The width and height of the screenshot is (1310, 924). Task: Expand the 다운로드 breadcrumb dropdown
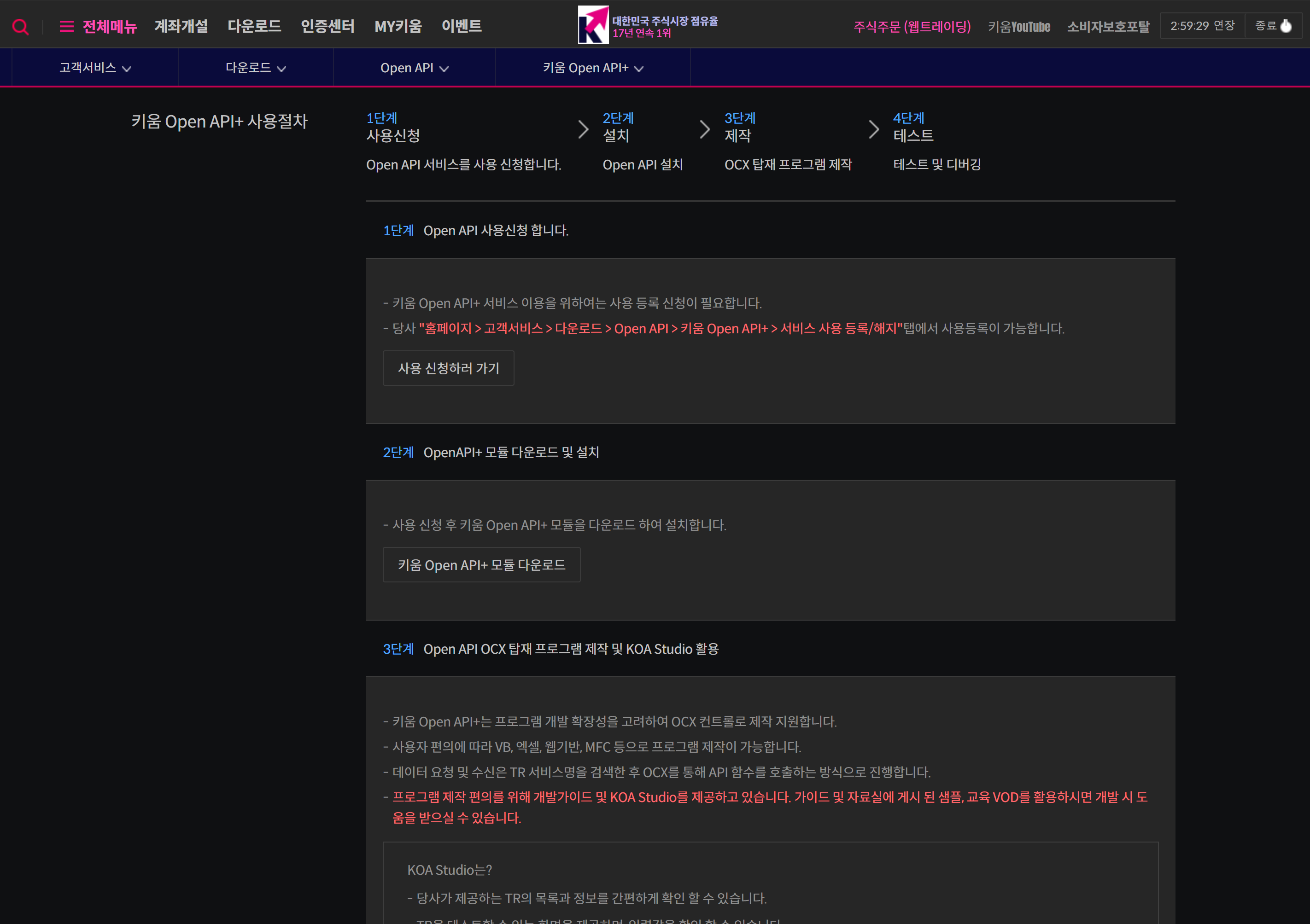pyautogui.click(x=256, y=68)
